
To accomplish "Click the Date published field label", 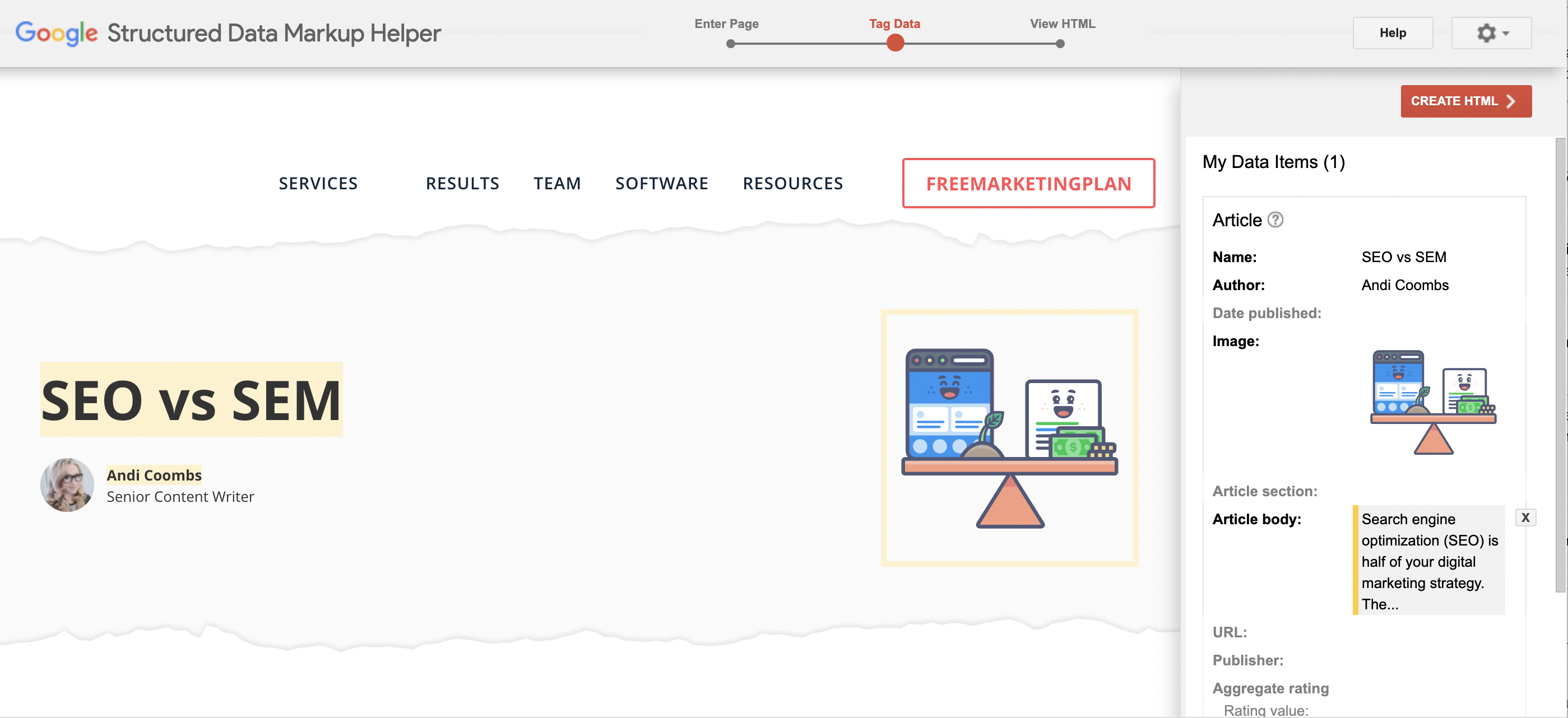I will point(1267,313).
